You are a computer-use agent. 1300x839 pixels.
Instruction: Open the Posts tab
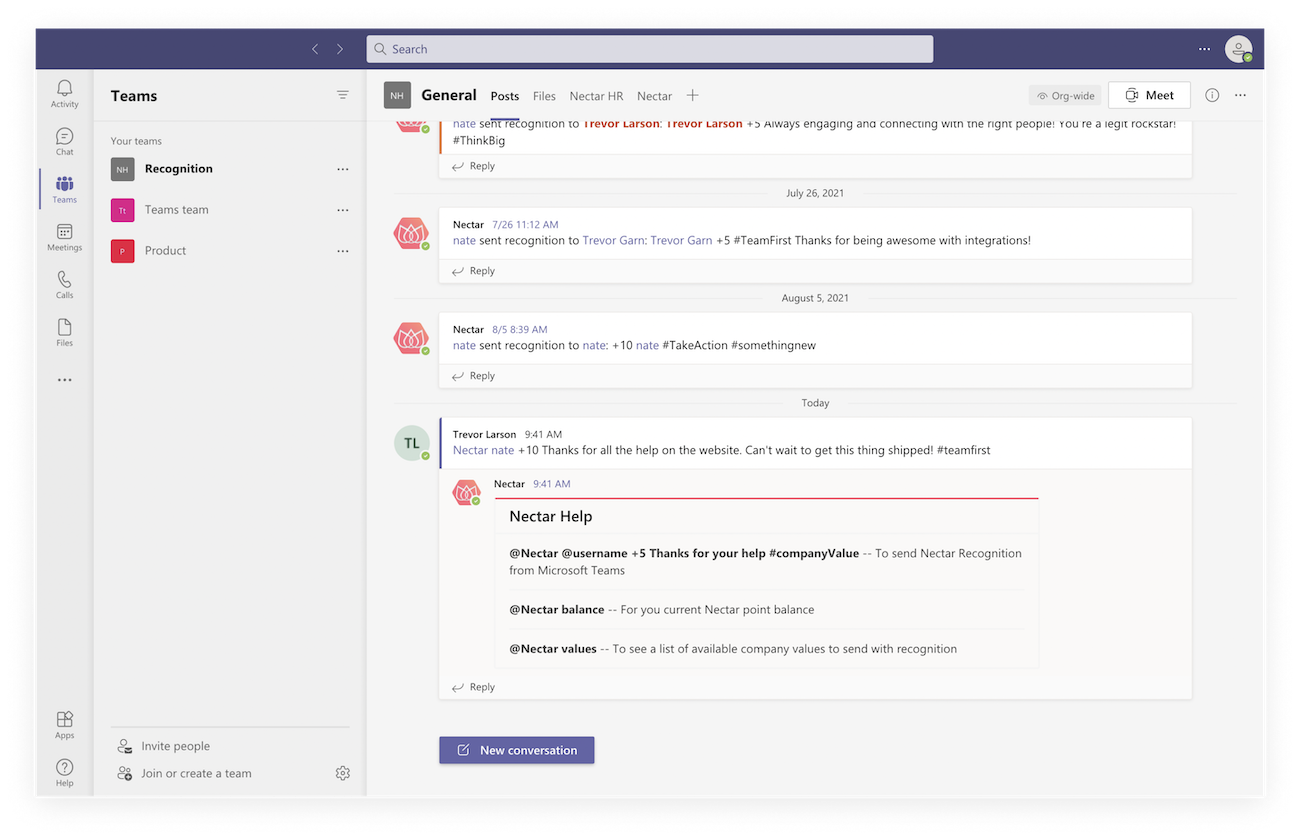504,96
